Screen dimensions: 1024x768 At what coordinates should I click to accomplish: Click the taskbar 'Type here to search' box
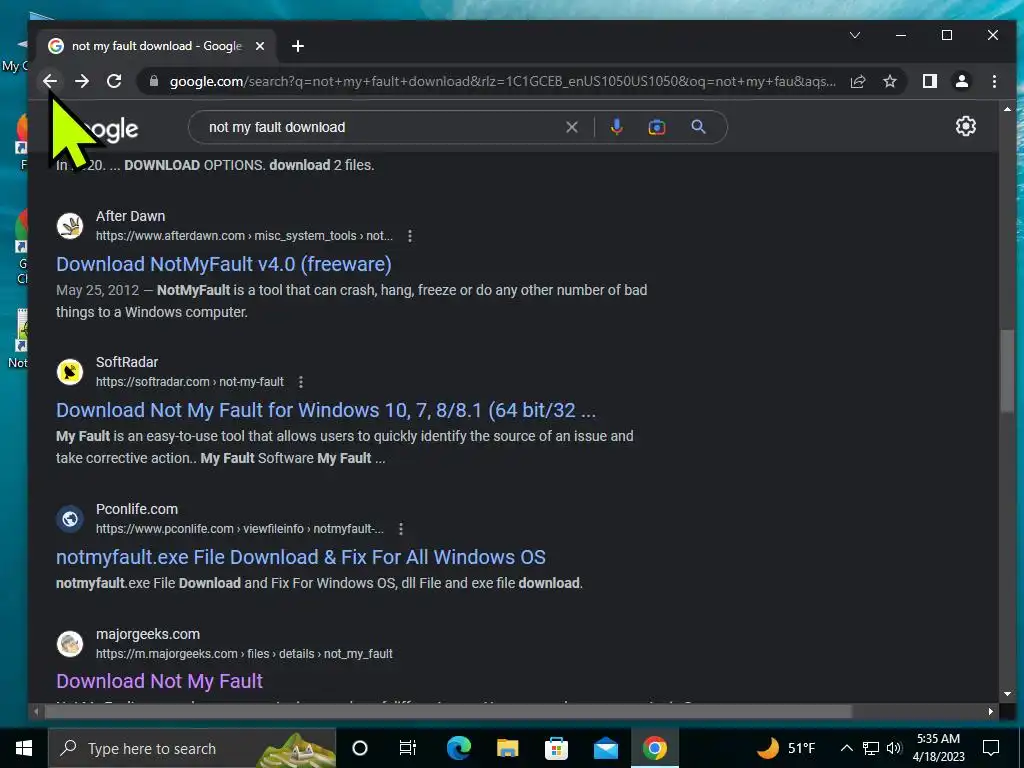pyautogui.click(x=192, y=748)
